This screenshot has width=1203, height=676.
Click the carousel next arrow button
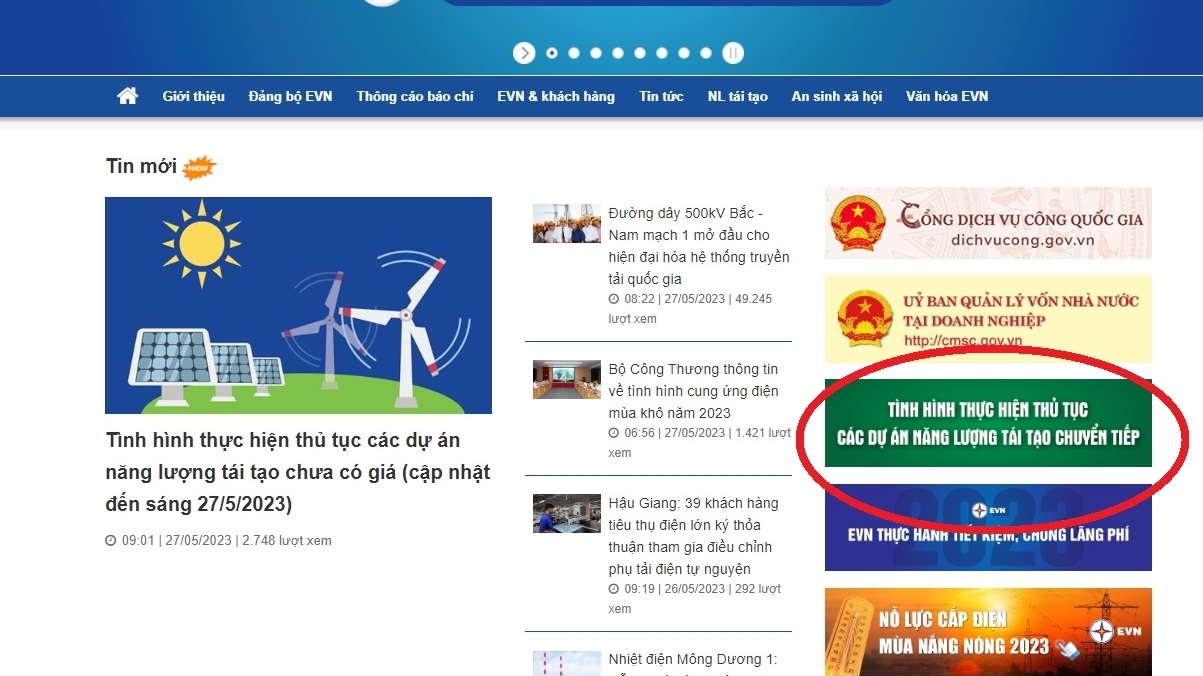(x=524, y=53)
